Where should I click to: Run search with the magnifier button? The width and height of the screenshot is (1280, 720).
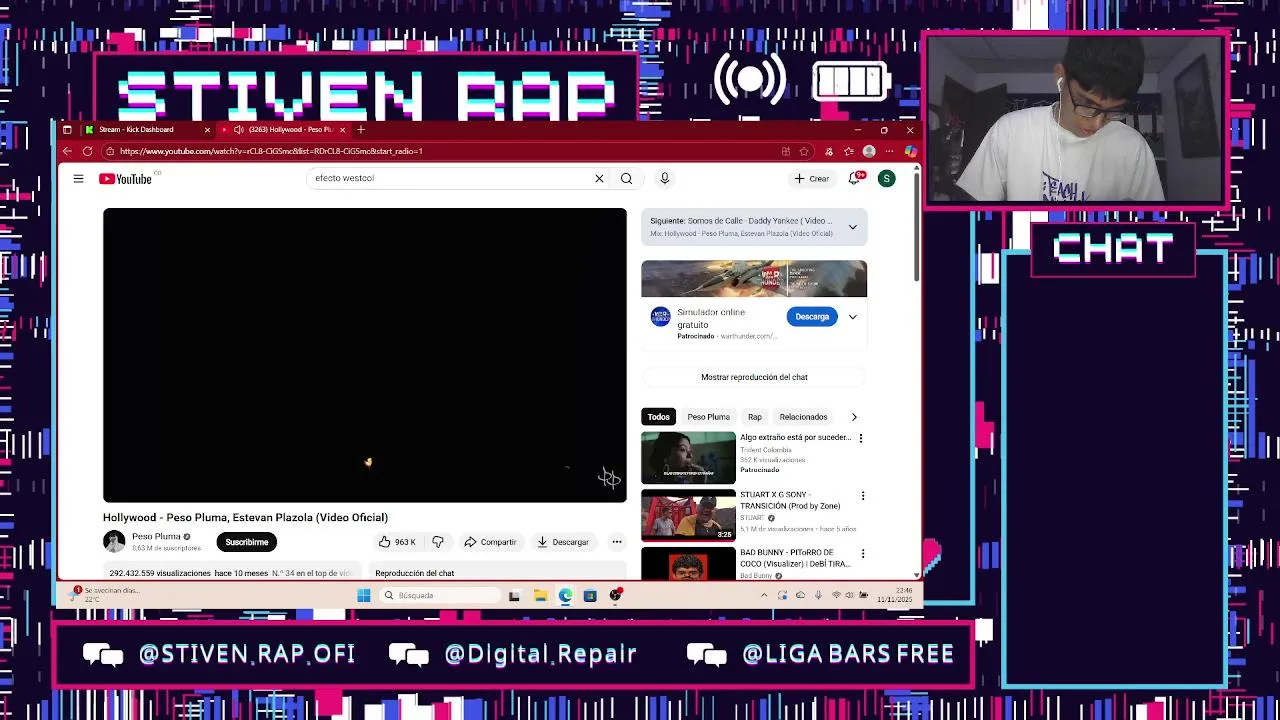coord(626,178)
